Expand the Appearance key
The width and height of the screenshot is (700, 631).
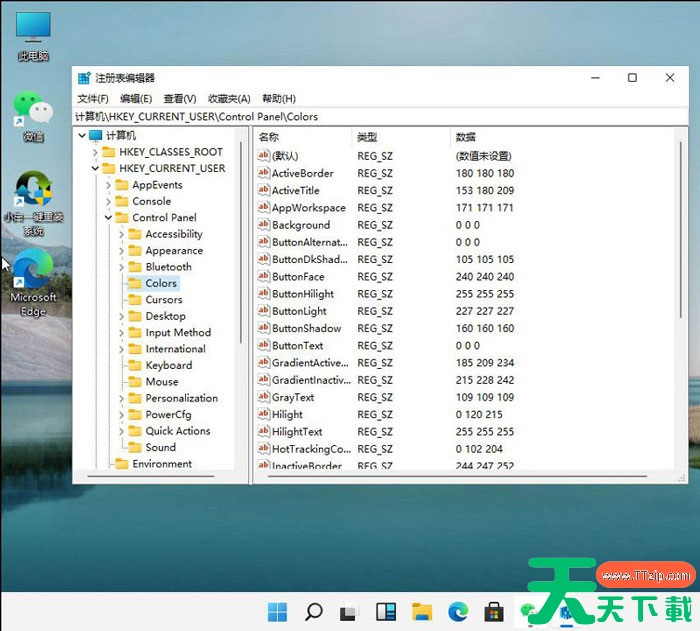(x=121, y=251)
